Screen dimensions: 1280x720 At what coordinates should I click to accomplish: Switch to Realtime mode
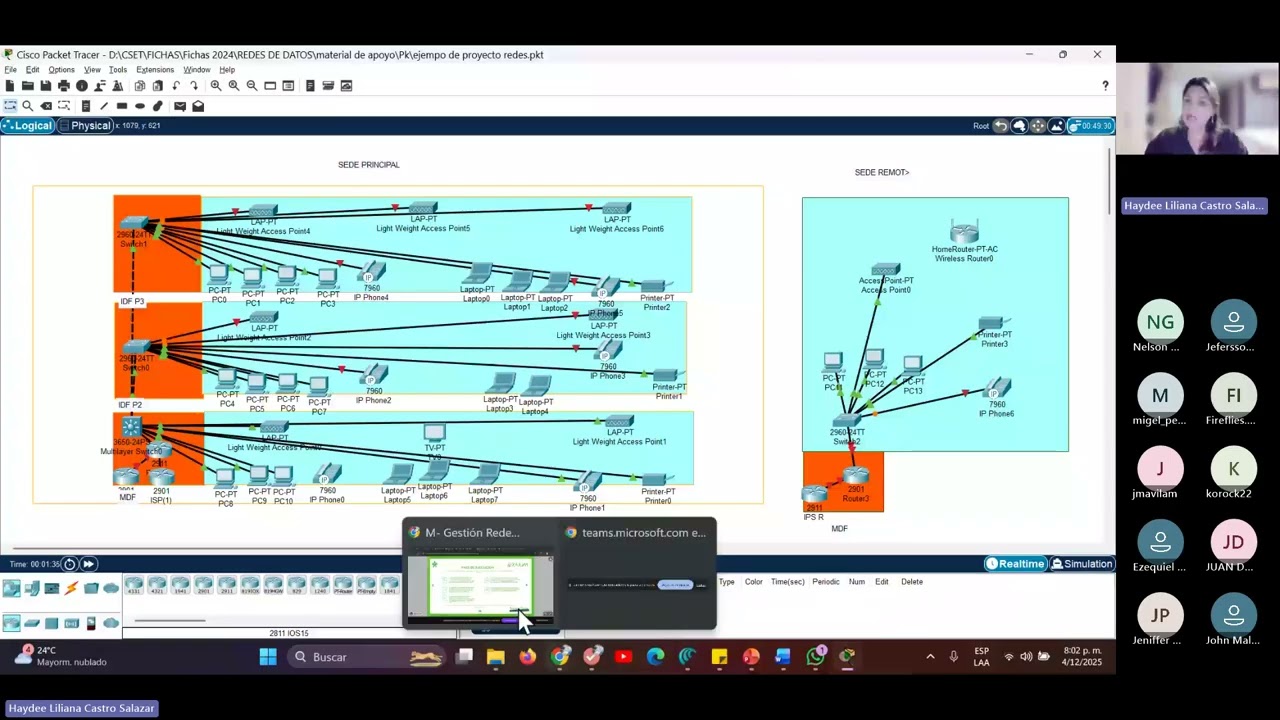tap(1015, 564)
